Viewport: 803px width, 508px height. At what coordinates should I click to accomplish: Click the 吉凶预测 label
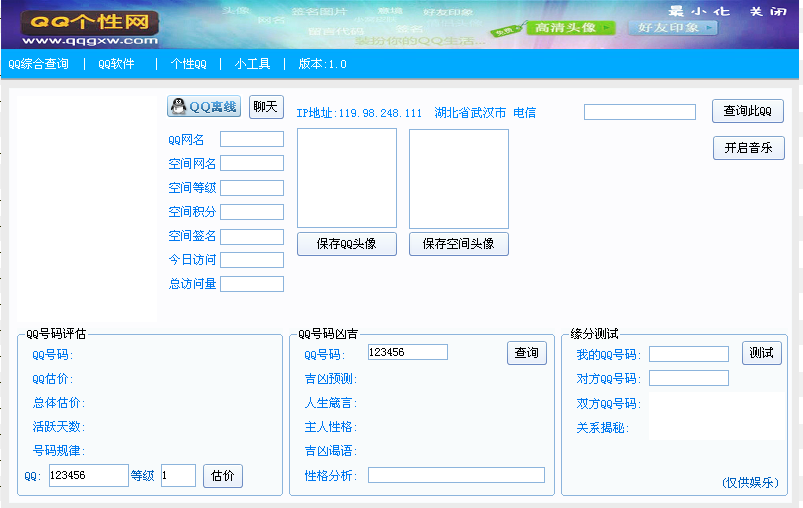330,379
